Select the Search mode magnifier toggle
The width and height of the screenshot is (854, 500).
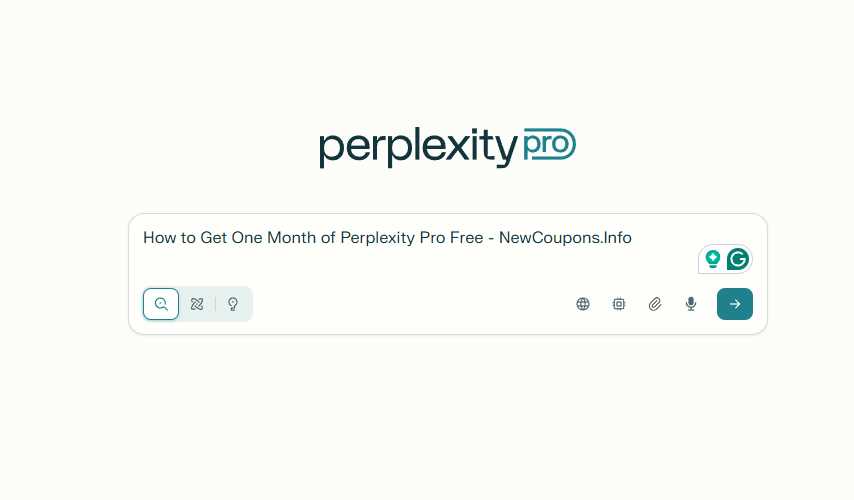tap(161, 304)
